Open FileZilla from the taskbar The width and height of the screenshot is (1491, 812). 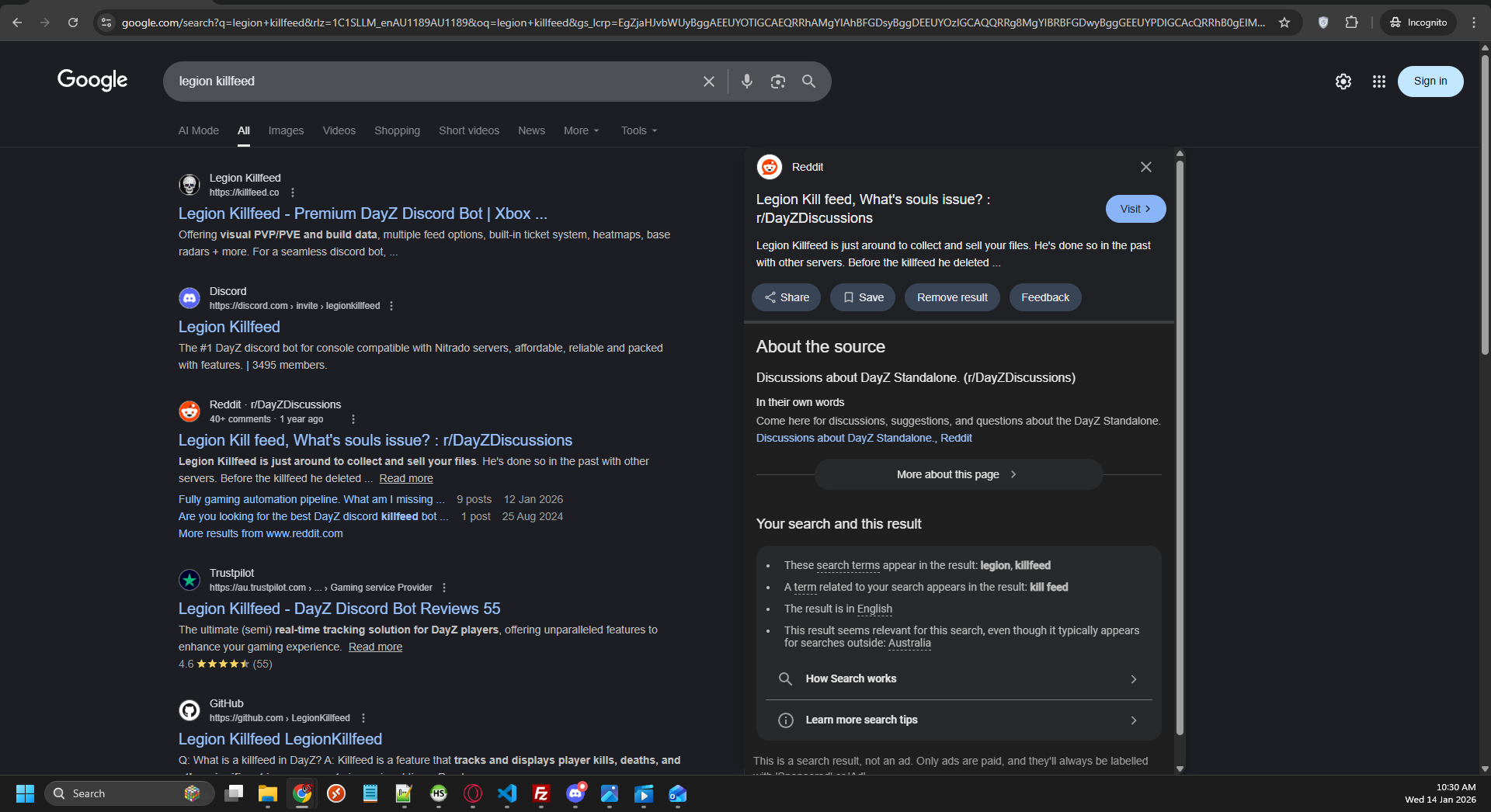[541, 793]
